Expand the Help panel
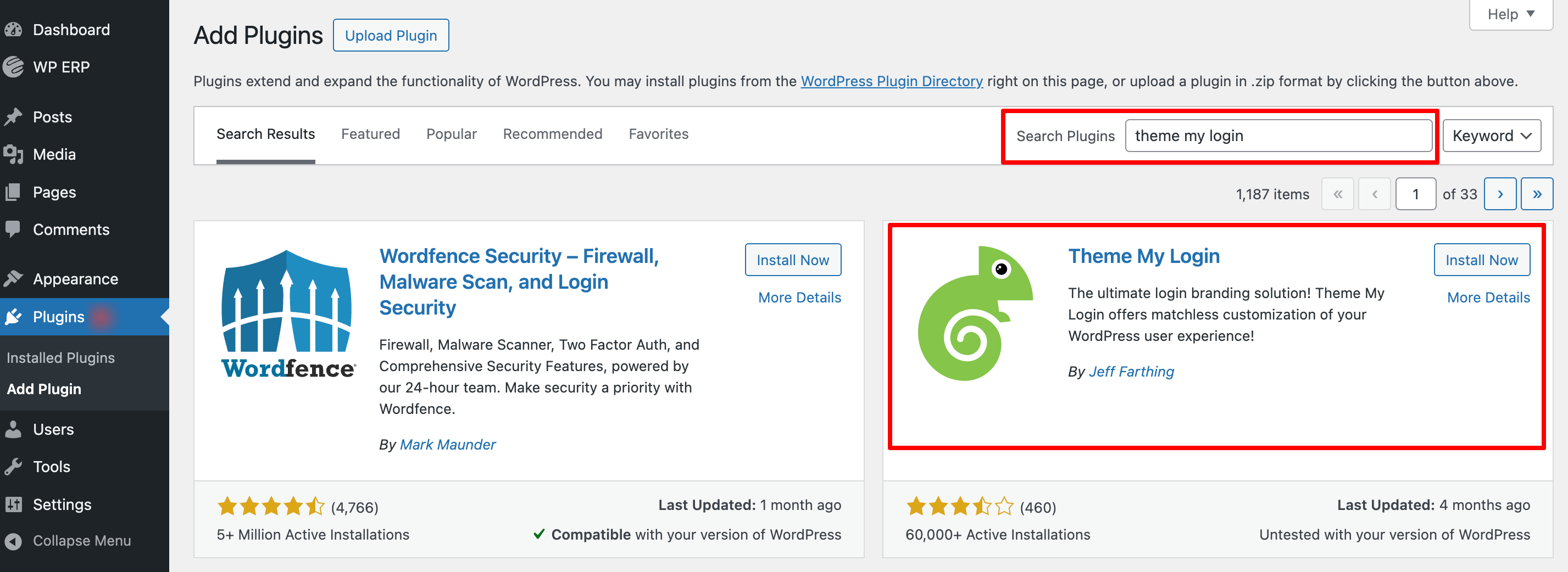Viewport: 1568px width, 572px height. (1510, 14)
